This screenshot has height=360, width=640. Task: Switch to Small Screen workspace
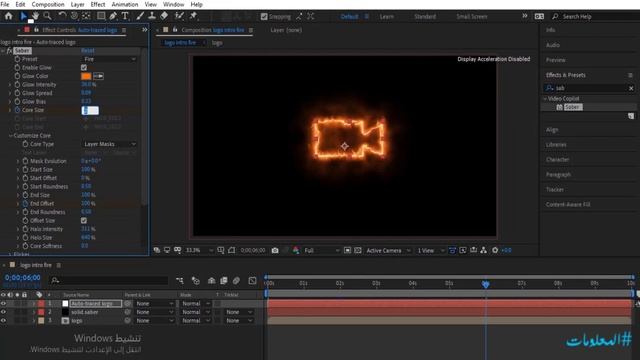tap(471, 17)
